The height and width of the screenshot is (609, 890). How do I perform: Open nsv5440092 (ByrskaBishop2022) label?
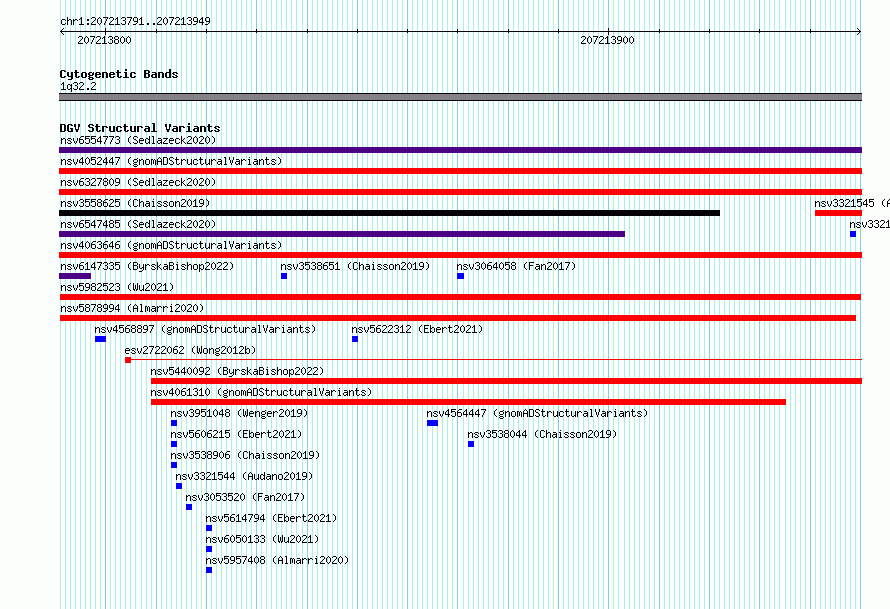(x=237, y=371)
